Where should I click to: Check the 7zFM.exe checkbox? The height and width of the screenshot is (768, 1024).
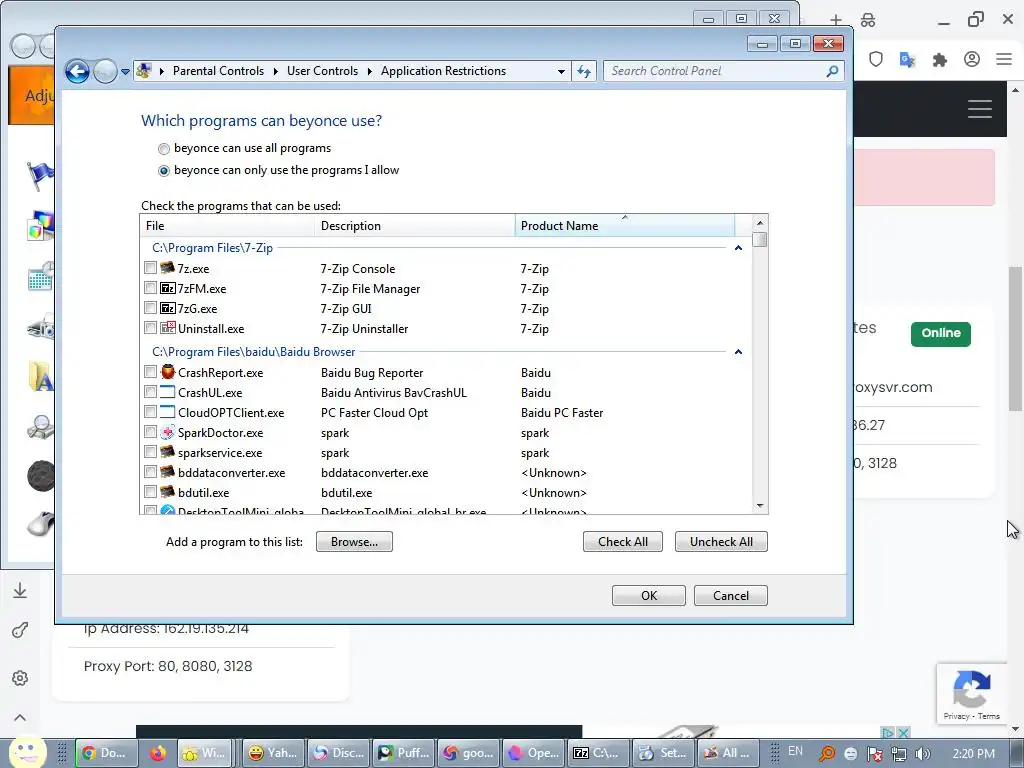(x=150, y=288)
